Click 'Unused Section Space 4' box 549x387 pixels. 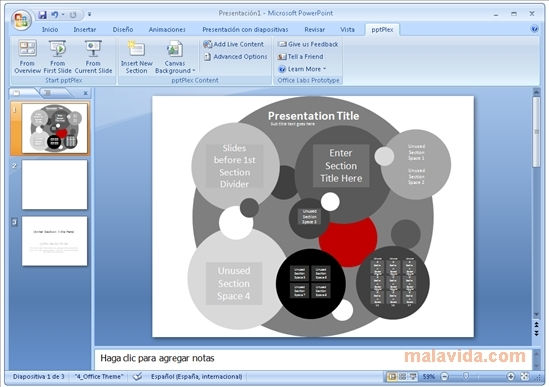click(234, 283)
